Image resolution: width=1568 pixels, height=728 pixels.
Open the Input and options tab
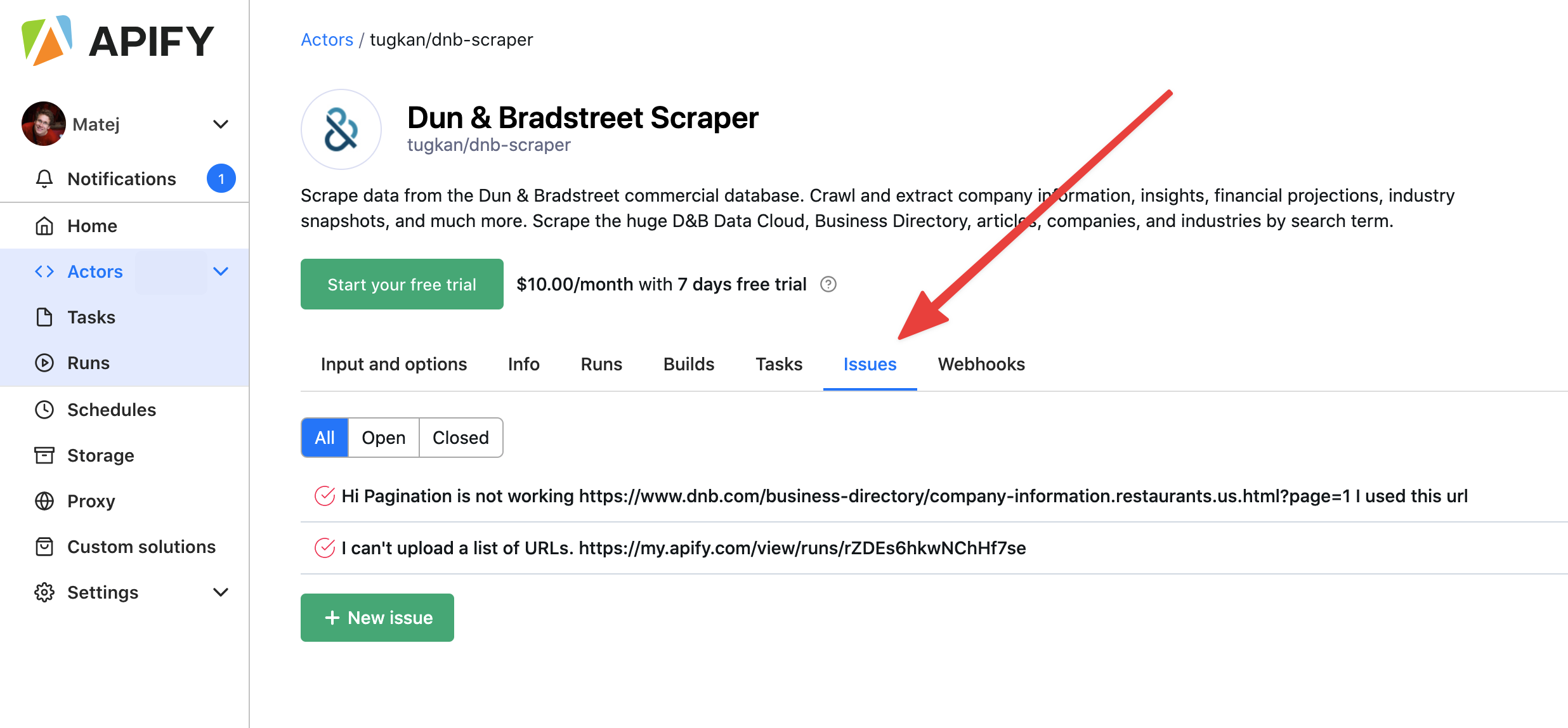[394, 364]
